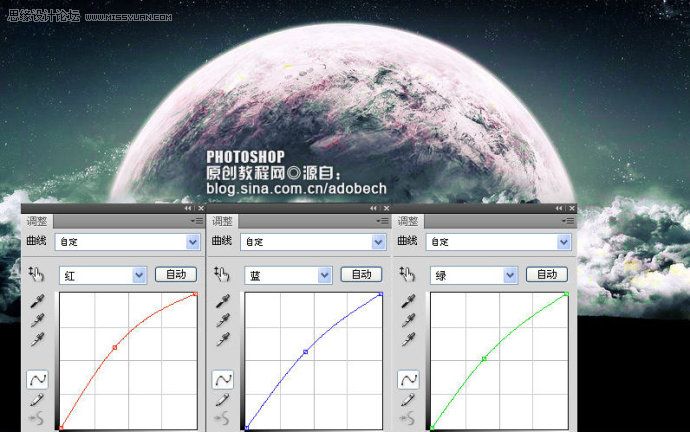Select bottom-left endpoint of blue curve
Screen dimensions: 690x432
(247, 427)
